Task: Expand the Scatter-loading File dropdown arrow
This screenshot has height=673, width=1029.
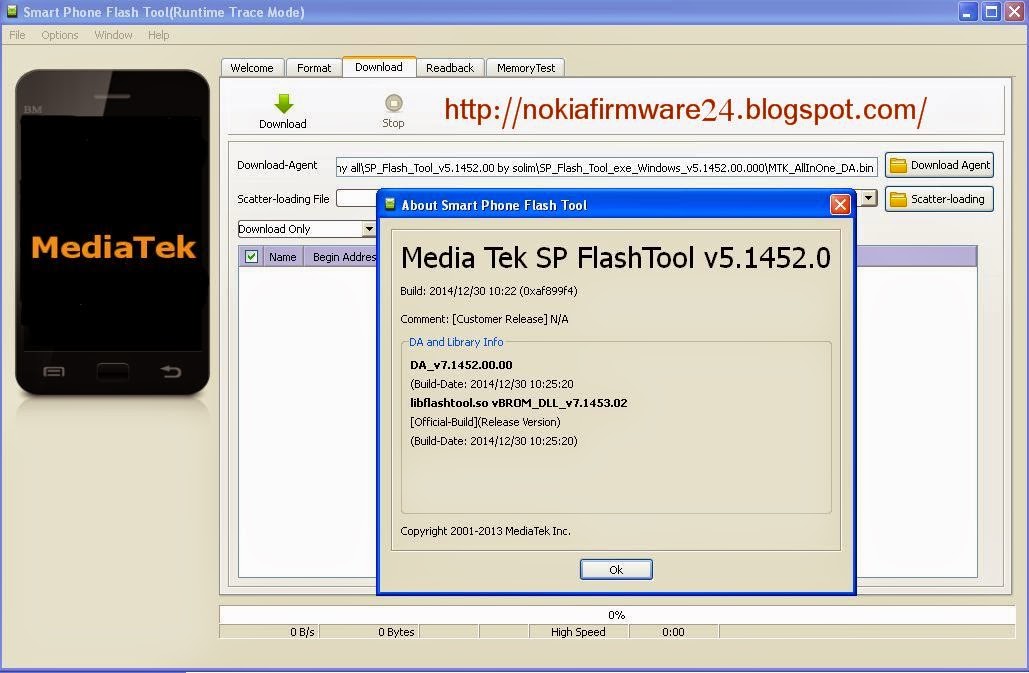Action: pyautogui.click(x=868, y=197)
